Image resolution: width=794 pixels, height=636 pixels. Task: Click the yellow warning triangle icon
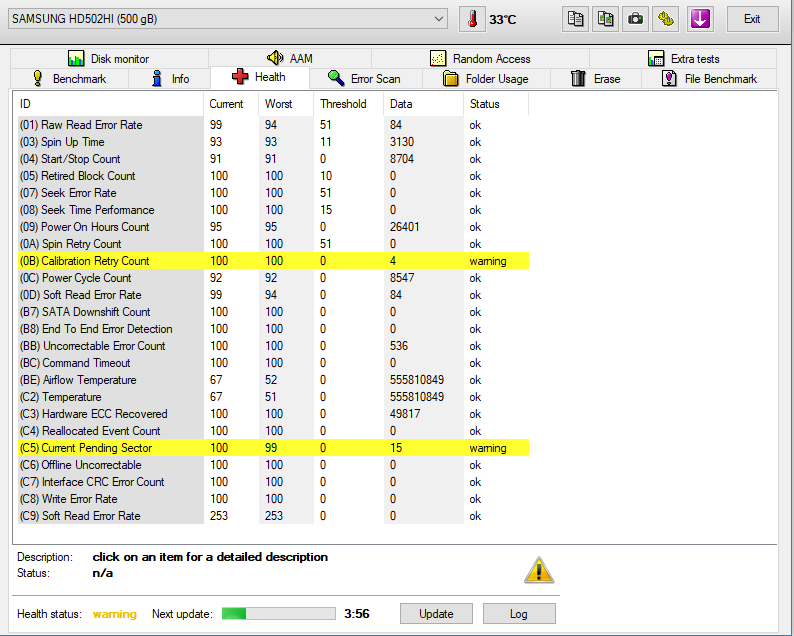pyautogui.click(x=539, y=570)
